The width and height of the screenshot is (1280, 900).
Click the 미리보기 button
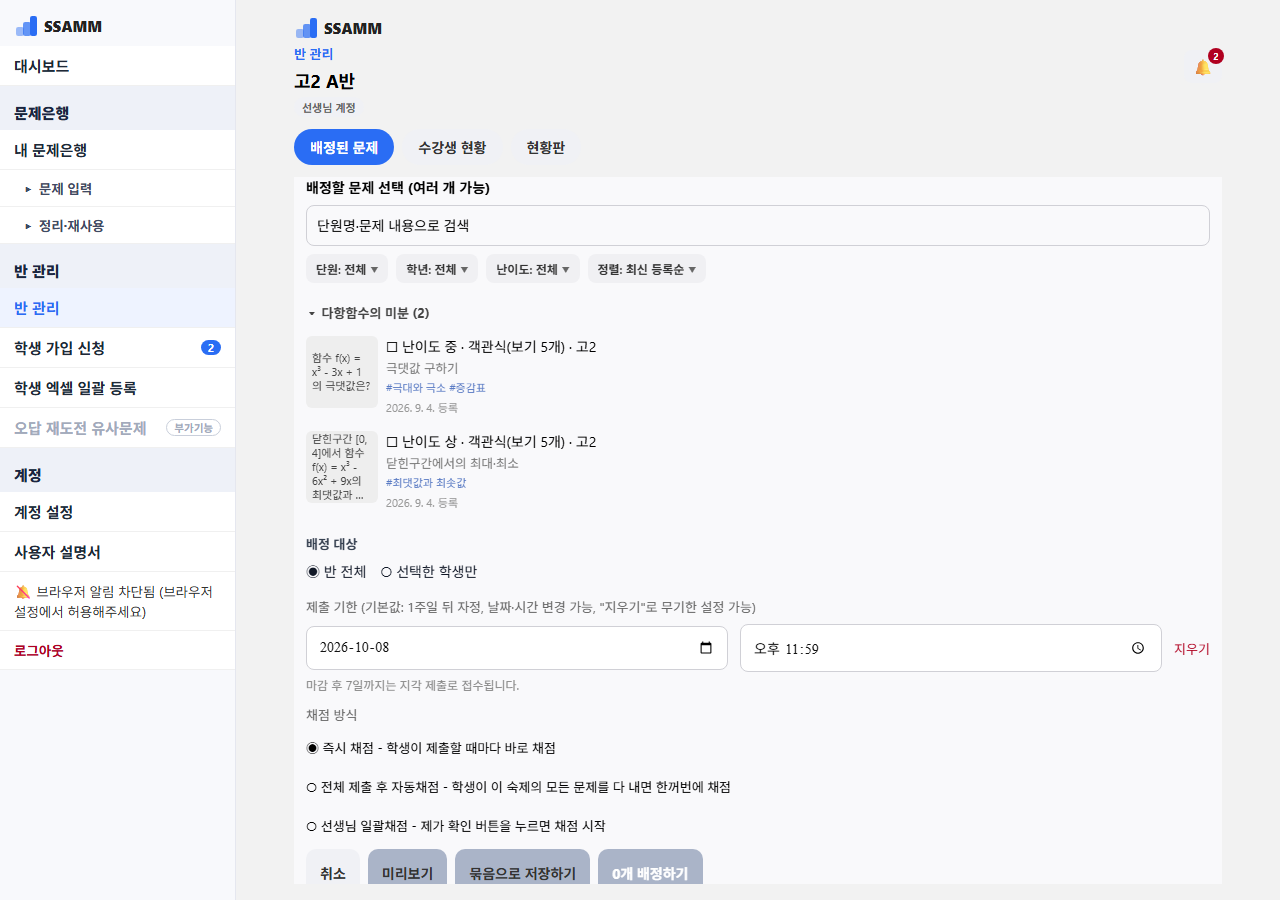407,867
